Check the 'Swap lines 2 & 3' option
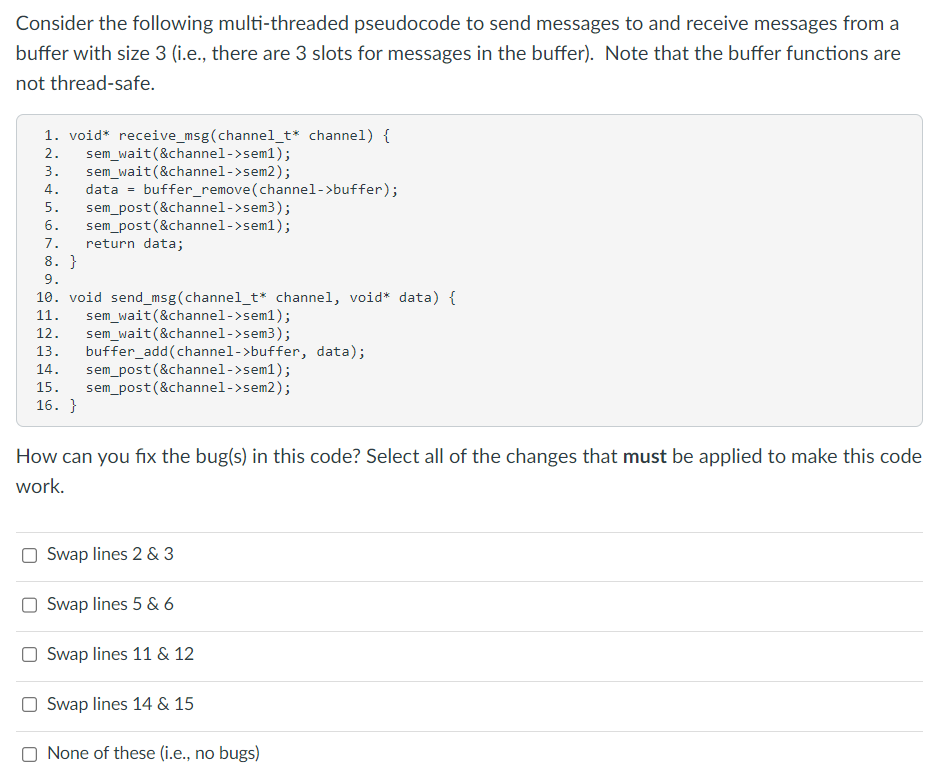The width and height of the screenshot is (933, 782). click(29, 555)
